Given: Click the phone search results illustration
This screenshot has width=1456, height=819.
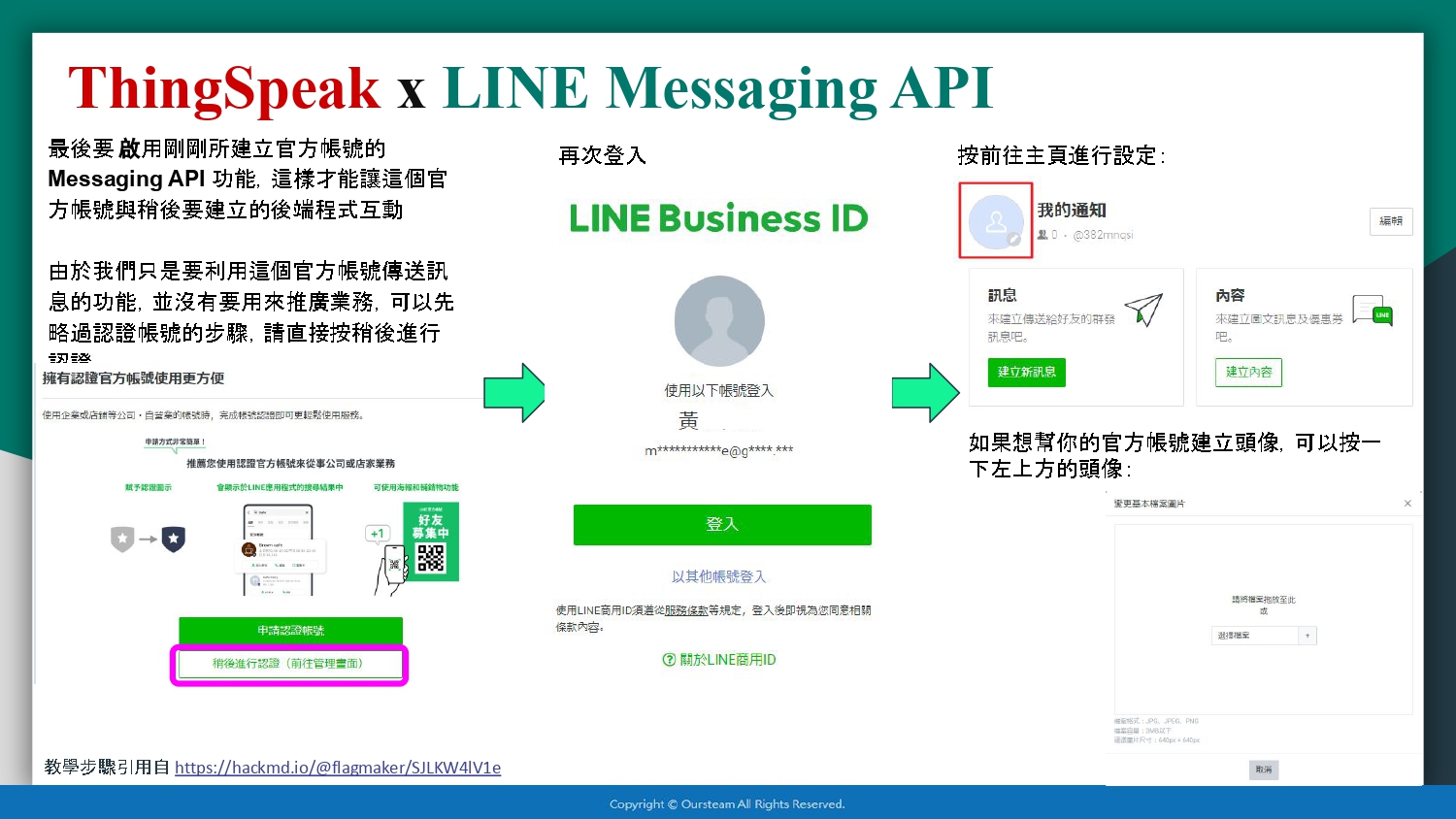Looking at the screenshot, I should pyautogui.click(x=279, y=549).
